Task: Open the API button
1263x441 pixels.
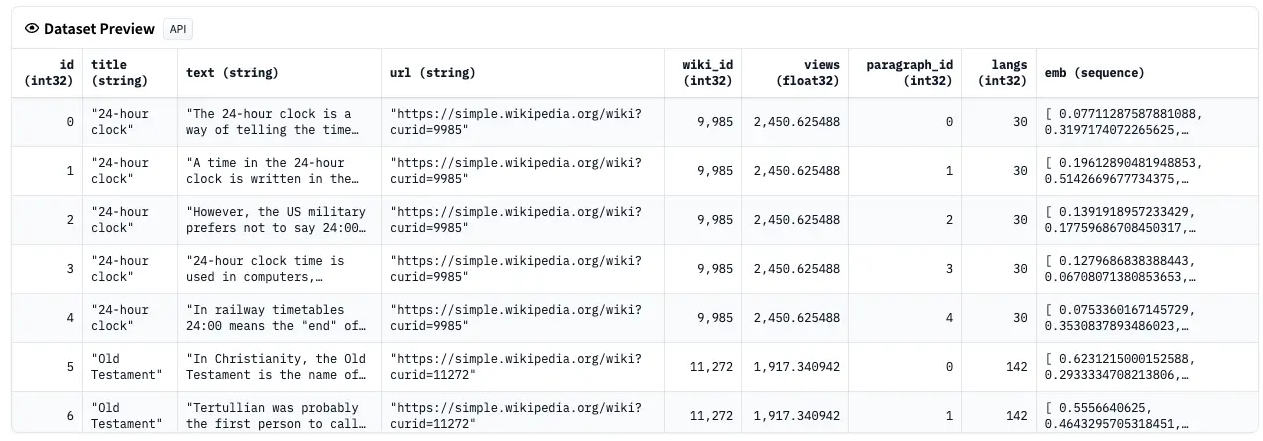Action: tap(178, 29)
